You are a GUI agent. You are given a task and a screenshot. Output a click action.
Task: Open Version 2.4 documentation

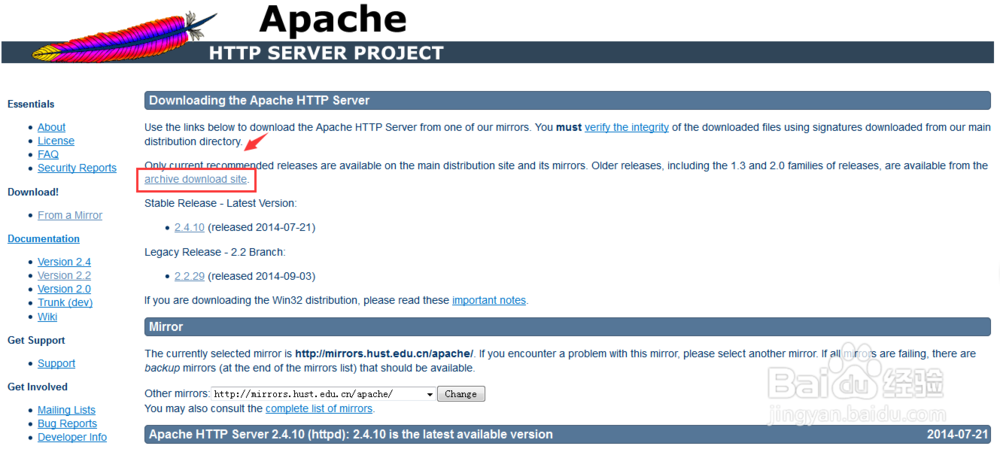64,261
